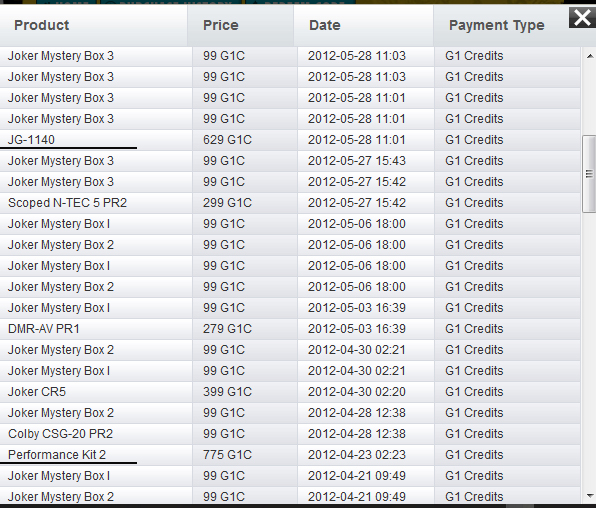Click the 2012-04-30 02:20 date cell
596x508 pixels.
pos(357,392)
